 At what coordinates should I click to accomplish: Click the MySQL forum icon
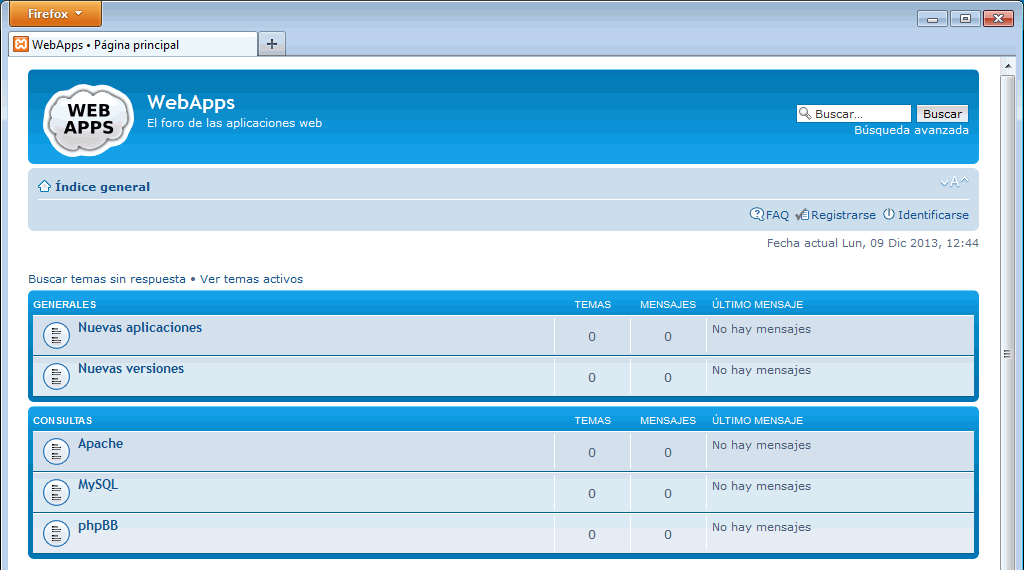56,493
